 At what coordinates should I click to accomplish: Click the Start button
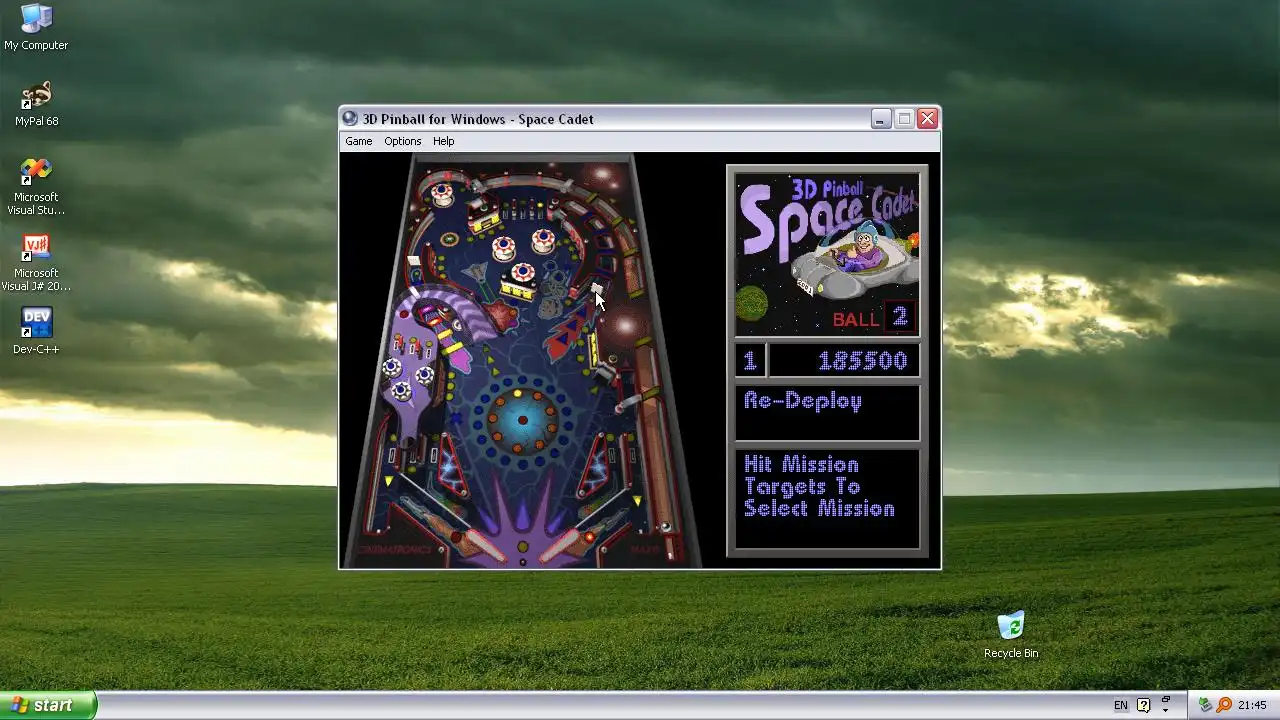[x=48, y=705]
